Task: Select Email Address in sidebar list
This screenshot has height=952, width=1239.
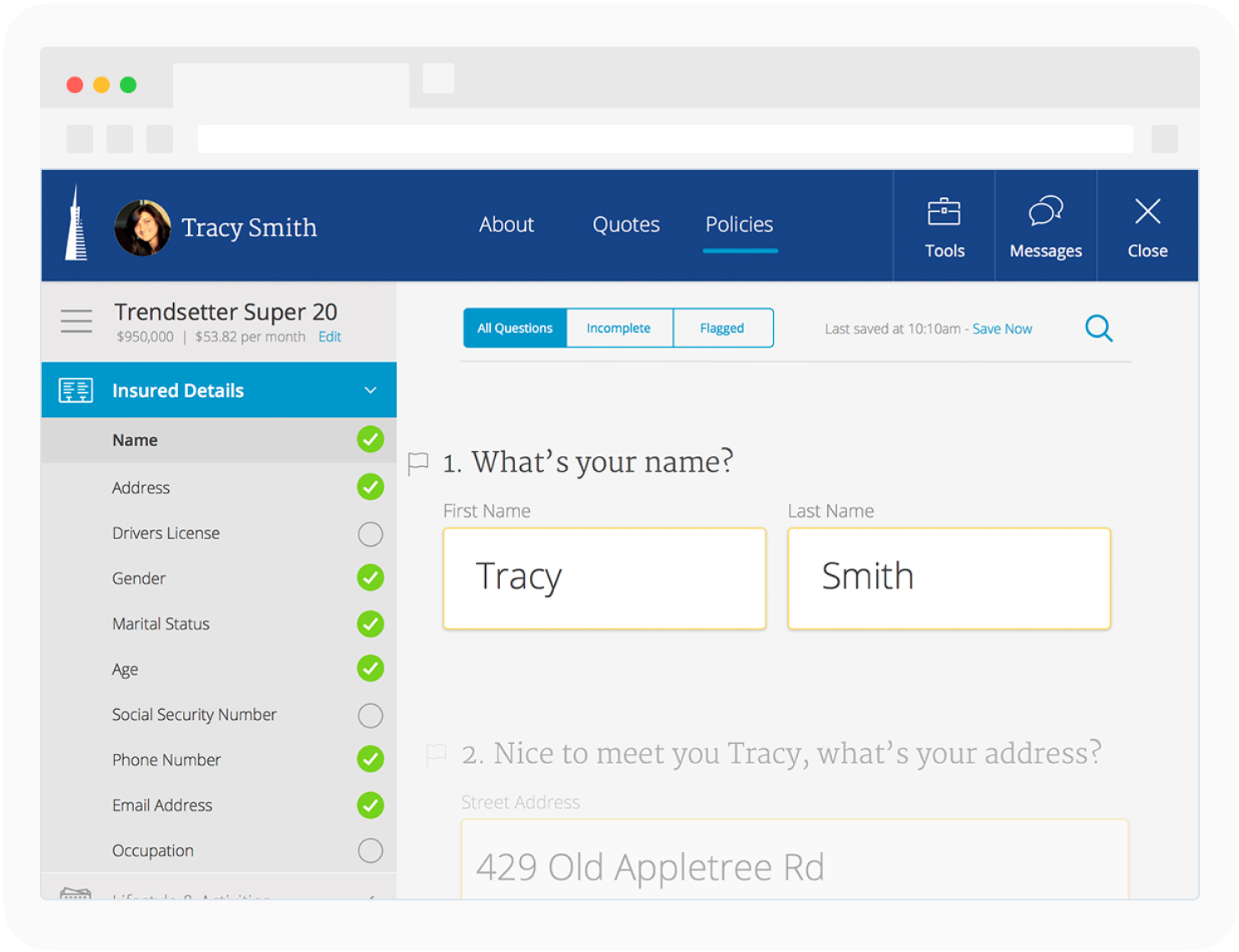Action: (162, 806)
